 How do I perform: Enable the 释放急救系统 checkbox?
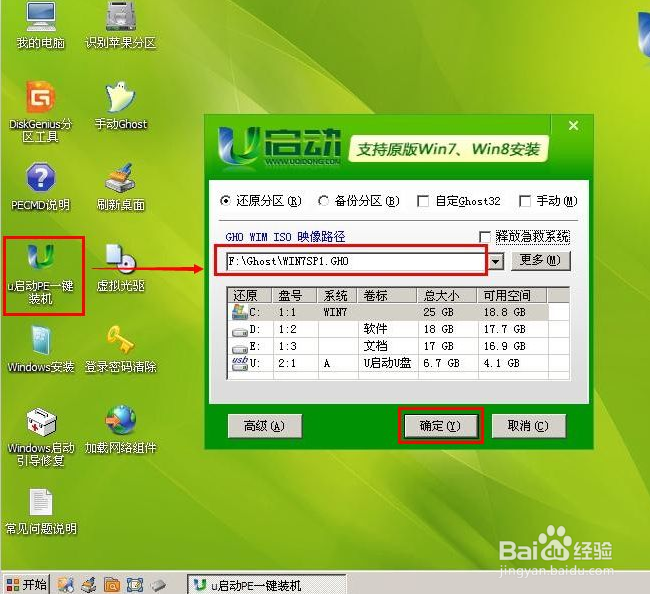tap(485, 237)
